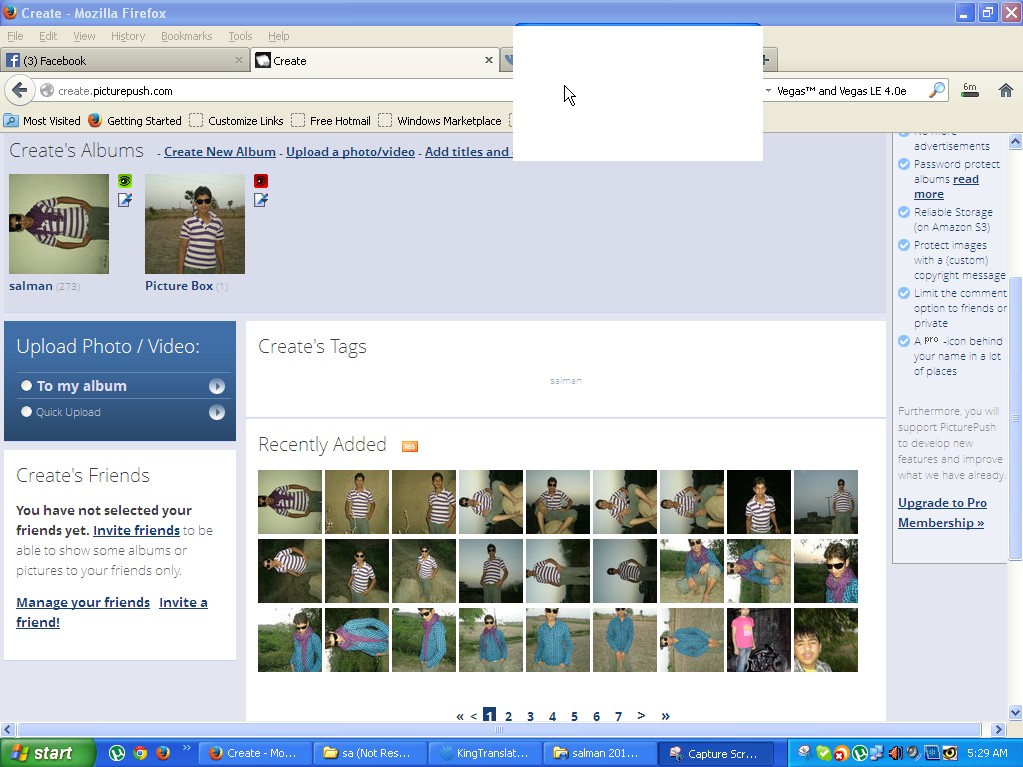Open the File menu
Image resolution: width=1023 pixels, height=767 pixels.
15,36
